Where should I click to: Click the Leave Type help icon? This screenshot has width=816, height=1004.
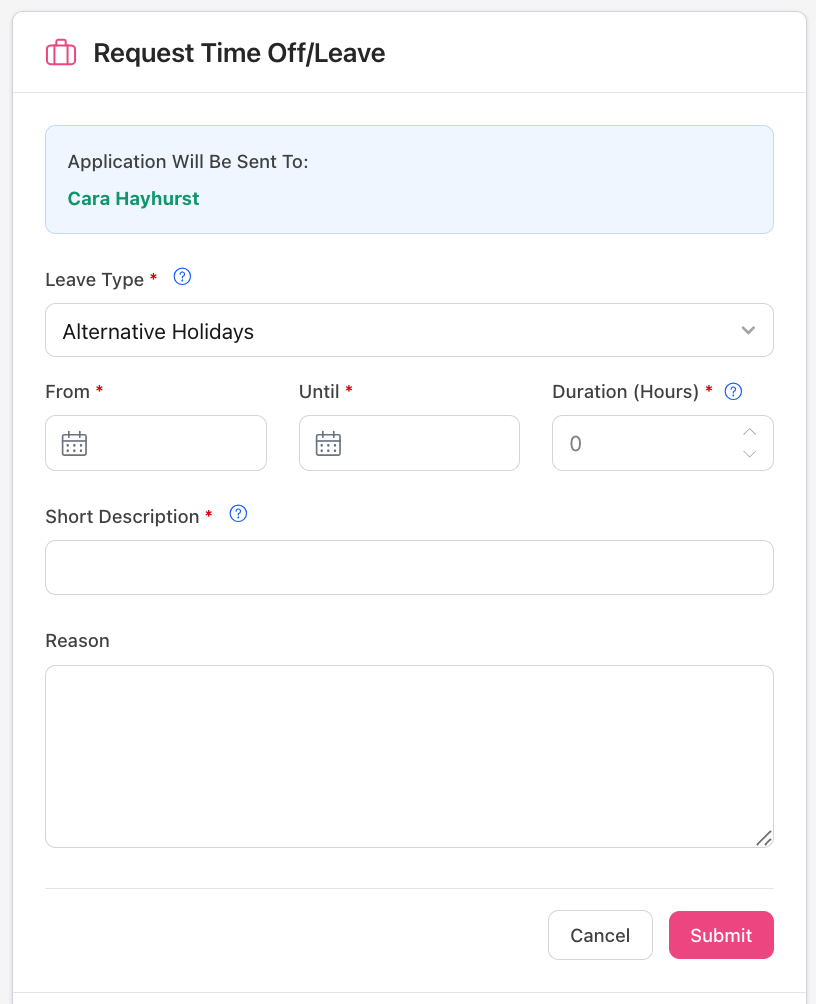[x=182, y=277]
